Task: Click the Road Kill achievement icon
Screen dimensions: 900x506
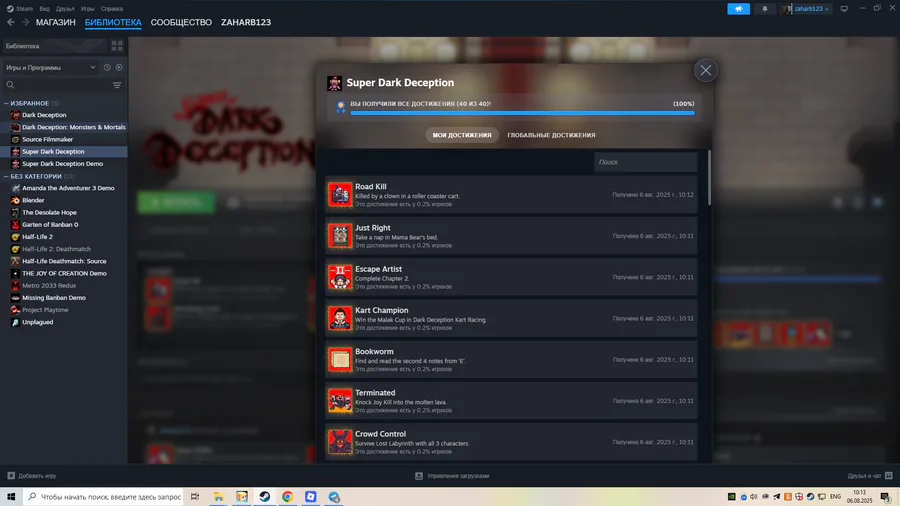Action: coord(340,194)
